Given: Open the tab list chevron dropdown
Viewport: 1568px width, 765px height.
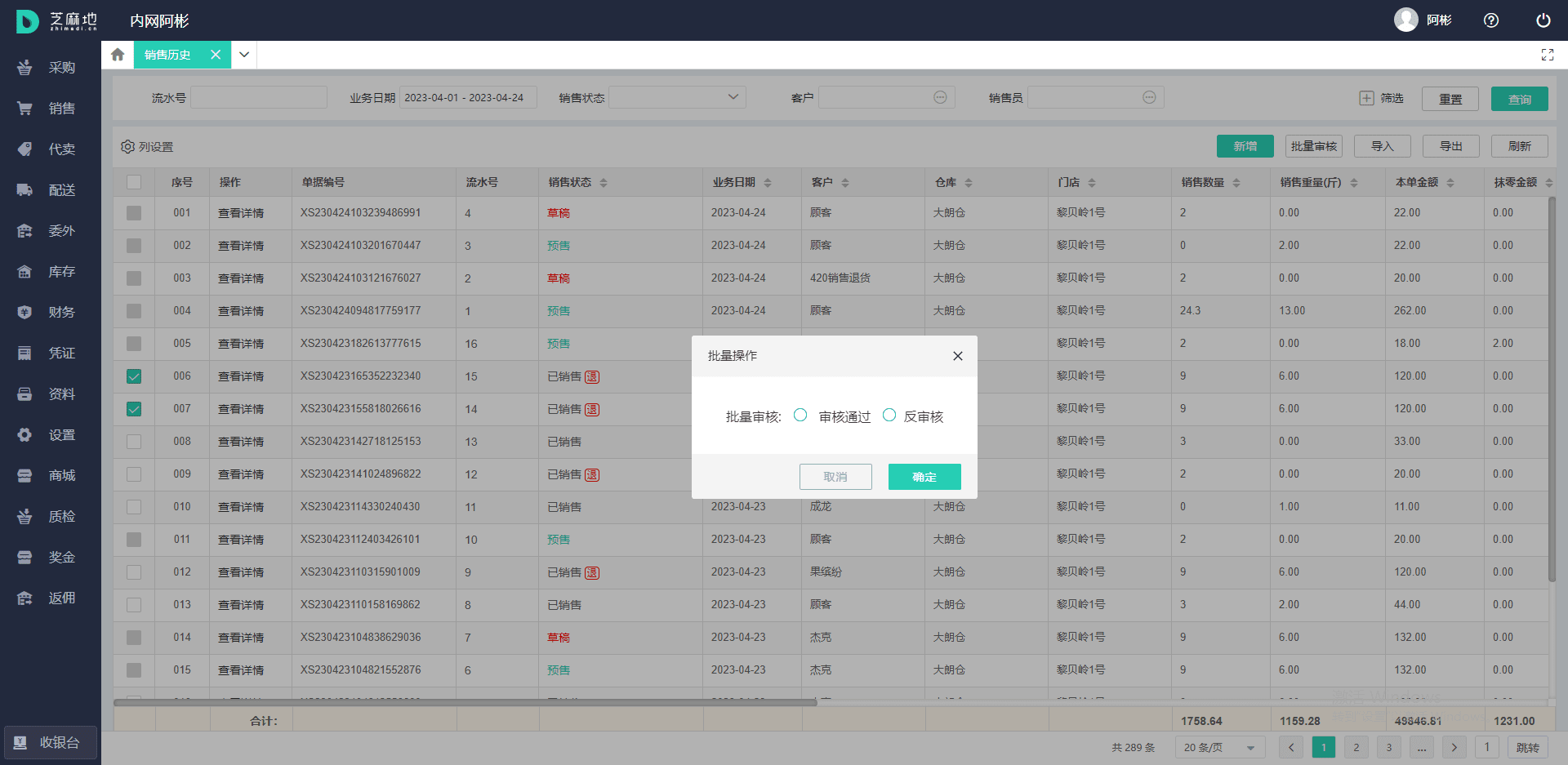Looking at the screenshot, I should 244,55.
